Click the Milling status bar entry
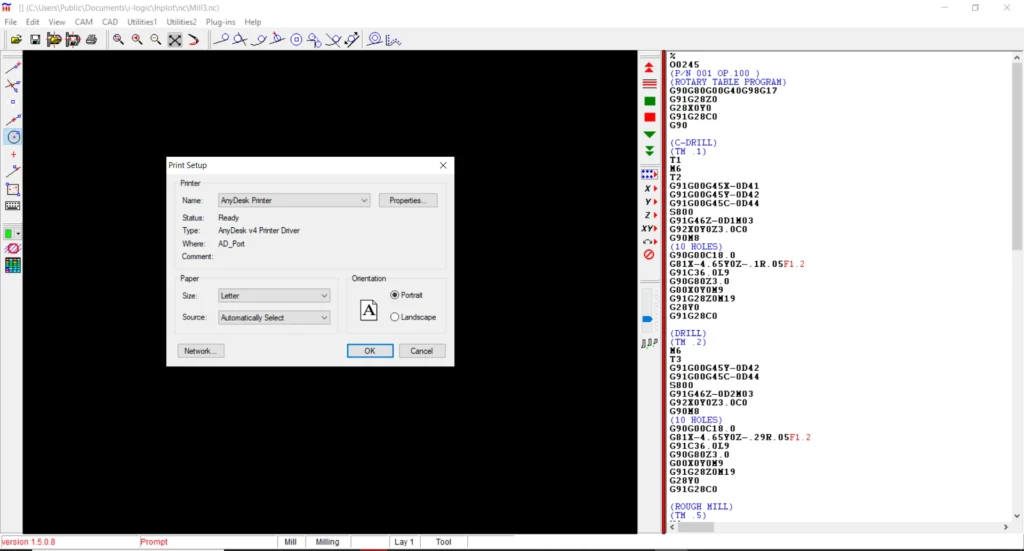Viewport: 1024px width, 551px height. coord(327,542)
